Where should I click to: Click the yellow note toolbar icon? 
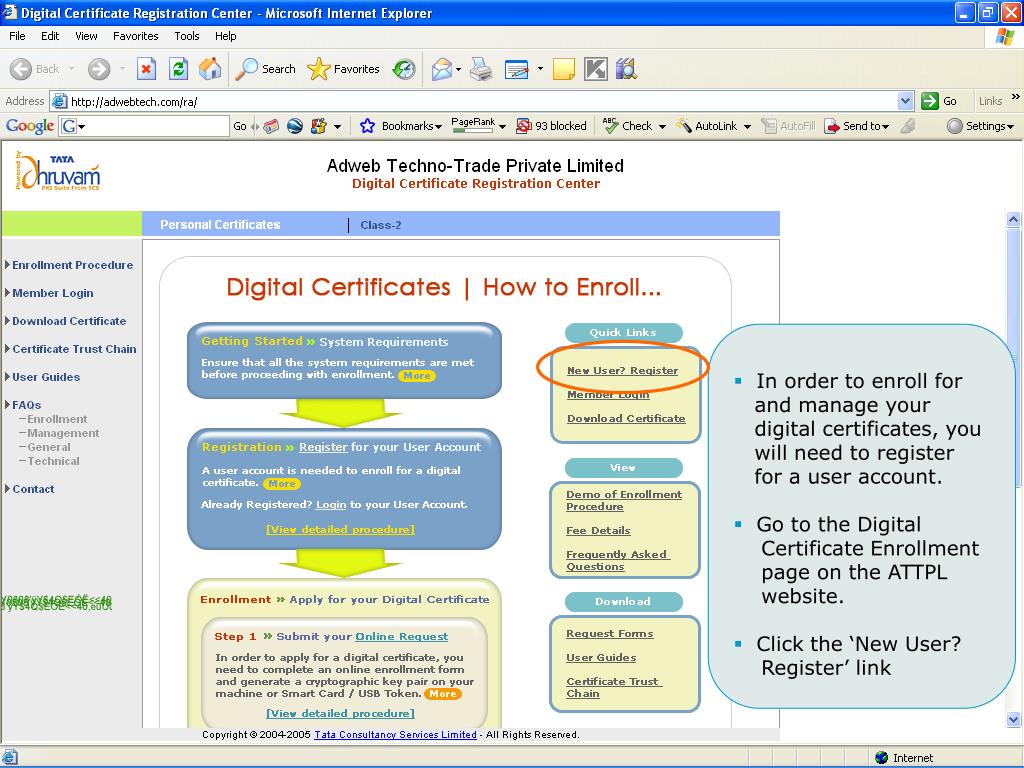coord(564,69)
